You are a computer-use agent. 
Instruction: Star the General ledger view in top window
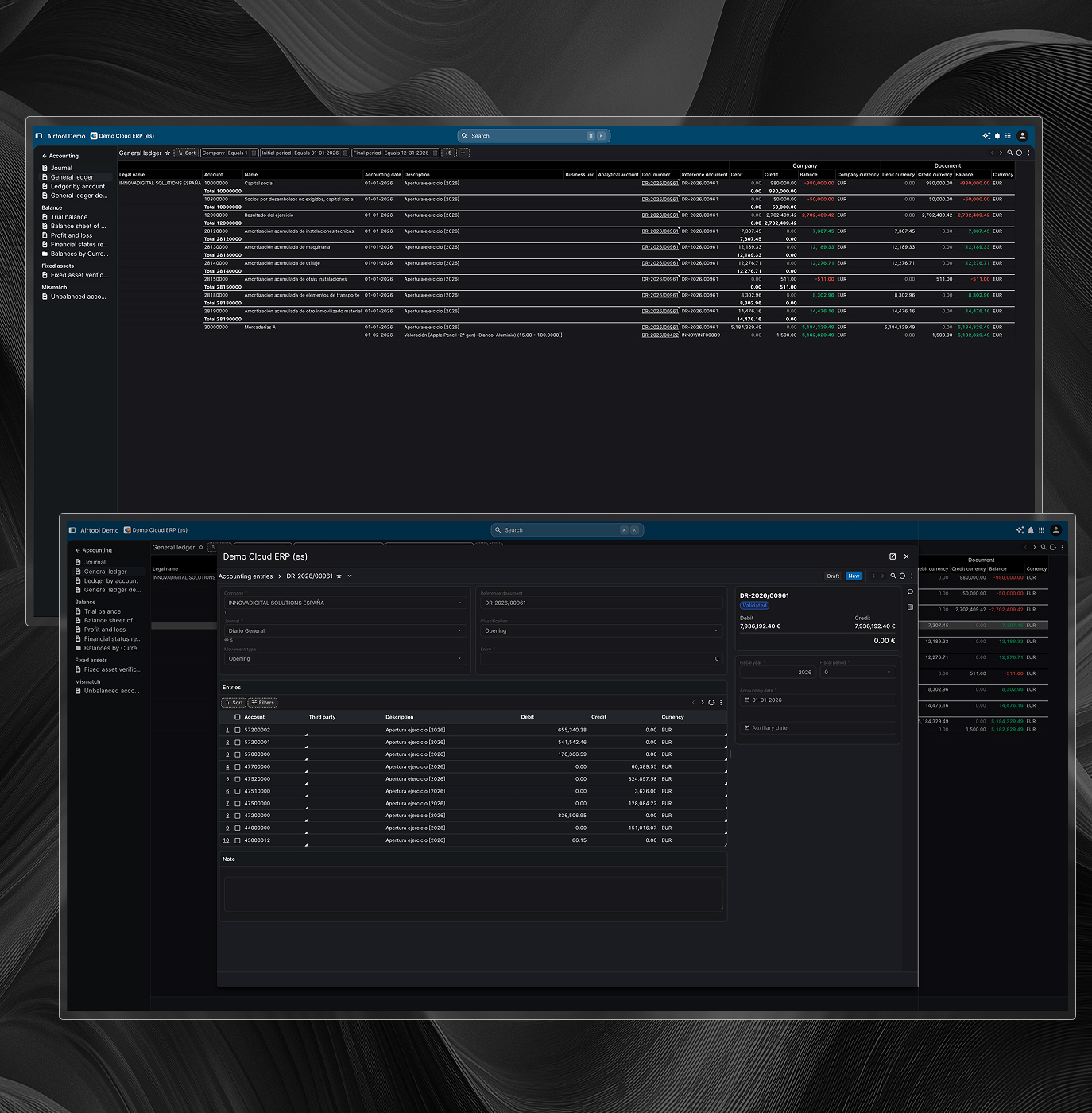click(168, 153)
